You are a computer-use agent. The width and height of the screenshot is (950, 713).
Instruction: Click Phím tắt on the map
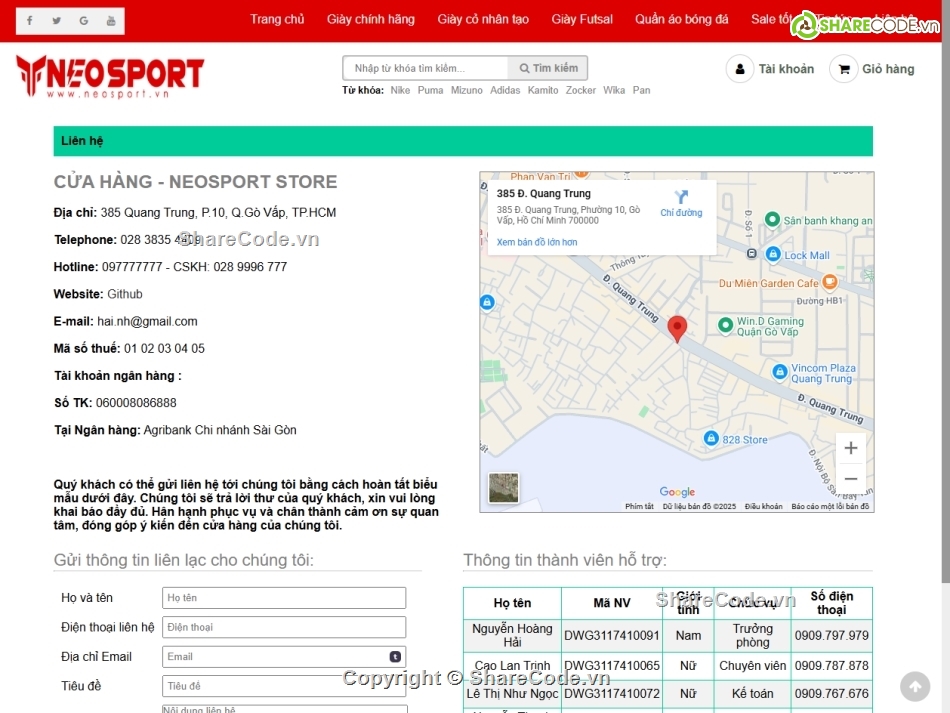tap(639, 506)
